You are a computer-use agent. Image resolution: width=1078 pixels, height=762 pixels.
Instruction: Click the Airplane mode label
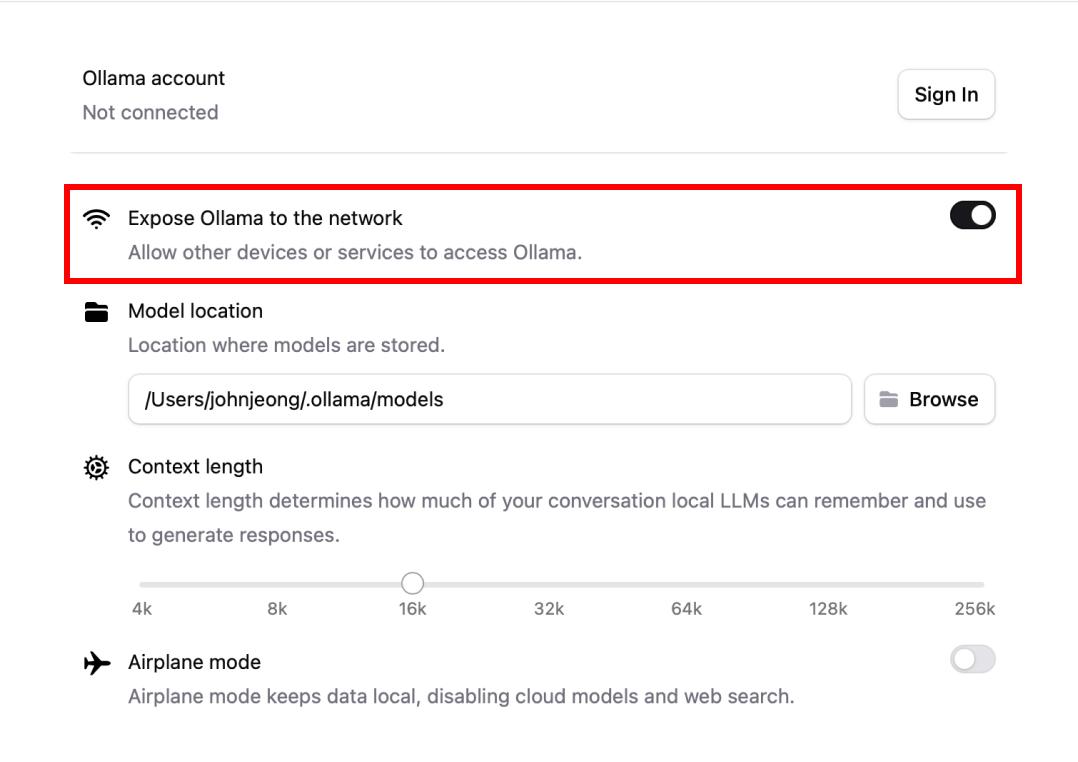pyautogui.click(x=194, y=662)
